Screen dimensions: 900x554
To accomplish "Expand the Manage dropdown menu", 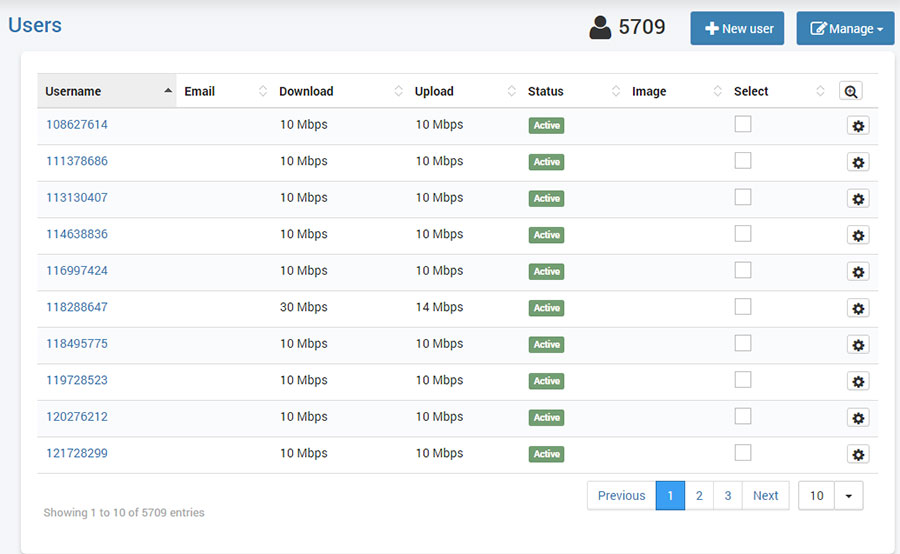I will point(845,29).
